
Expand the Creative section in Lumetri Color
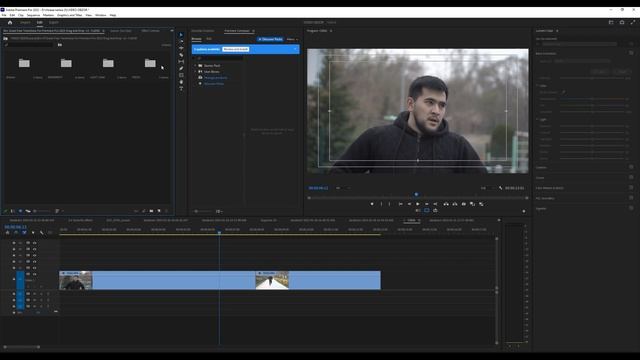point(541,167)
